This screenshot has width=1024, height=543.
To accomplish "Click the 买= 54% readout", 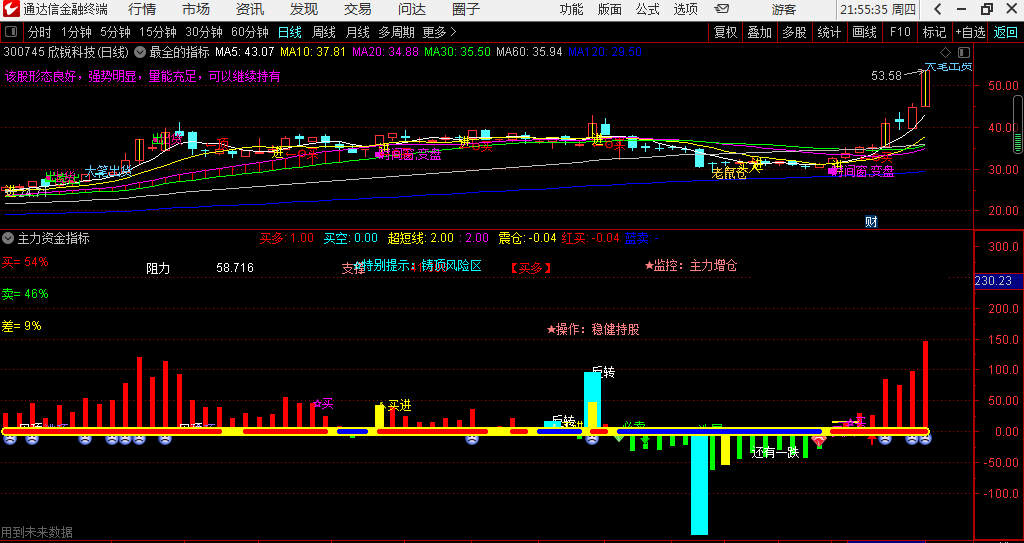I will point(25,262).
